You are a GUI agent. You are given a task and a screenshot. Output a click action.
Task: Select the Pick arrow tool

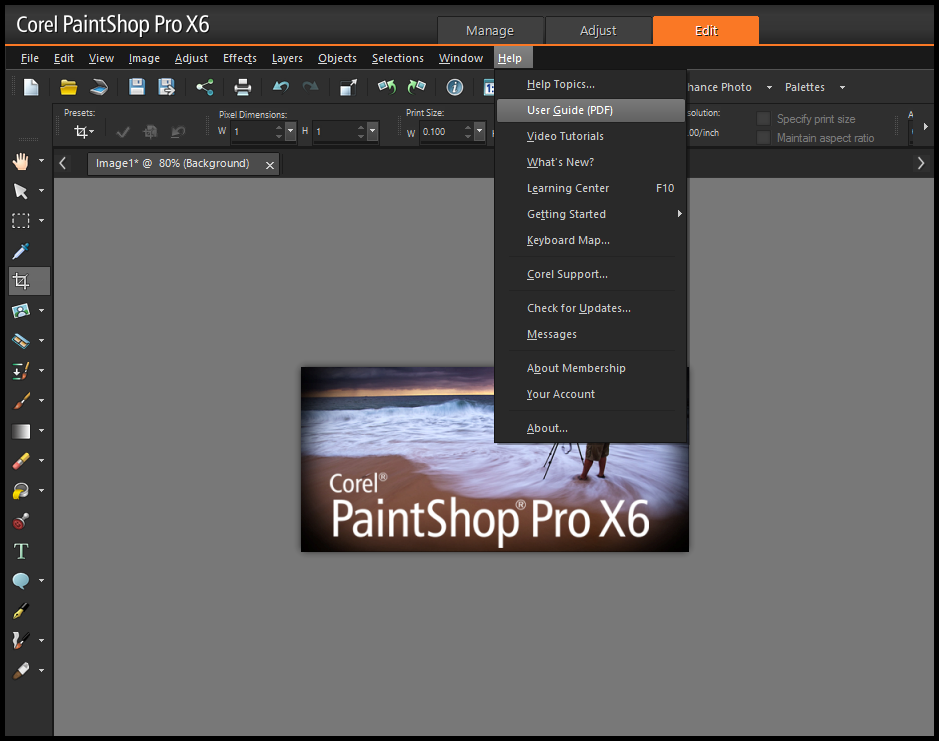coord(21,190)
